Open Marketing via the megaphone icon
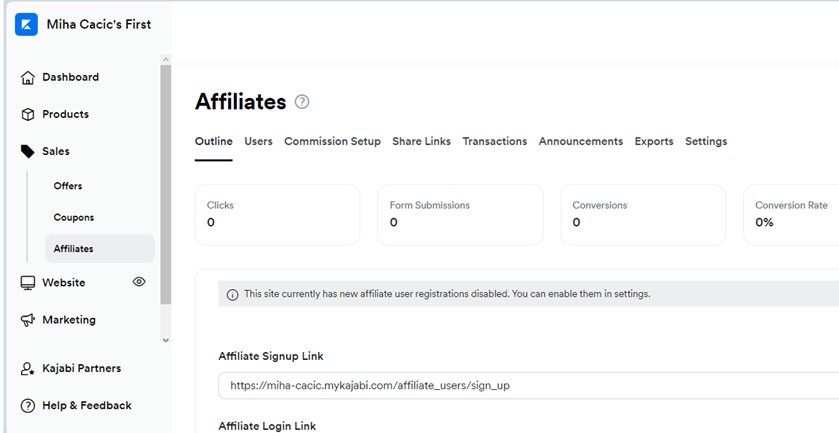This screenshot has width=839, height=433. click(x=28, y=320)
